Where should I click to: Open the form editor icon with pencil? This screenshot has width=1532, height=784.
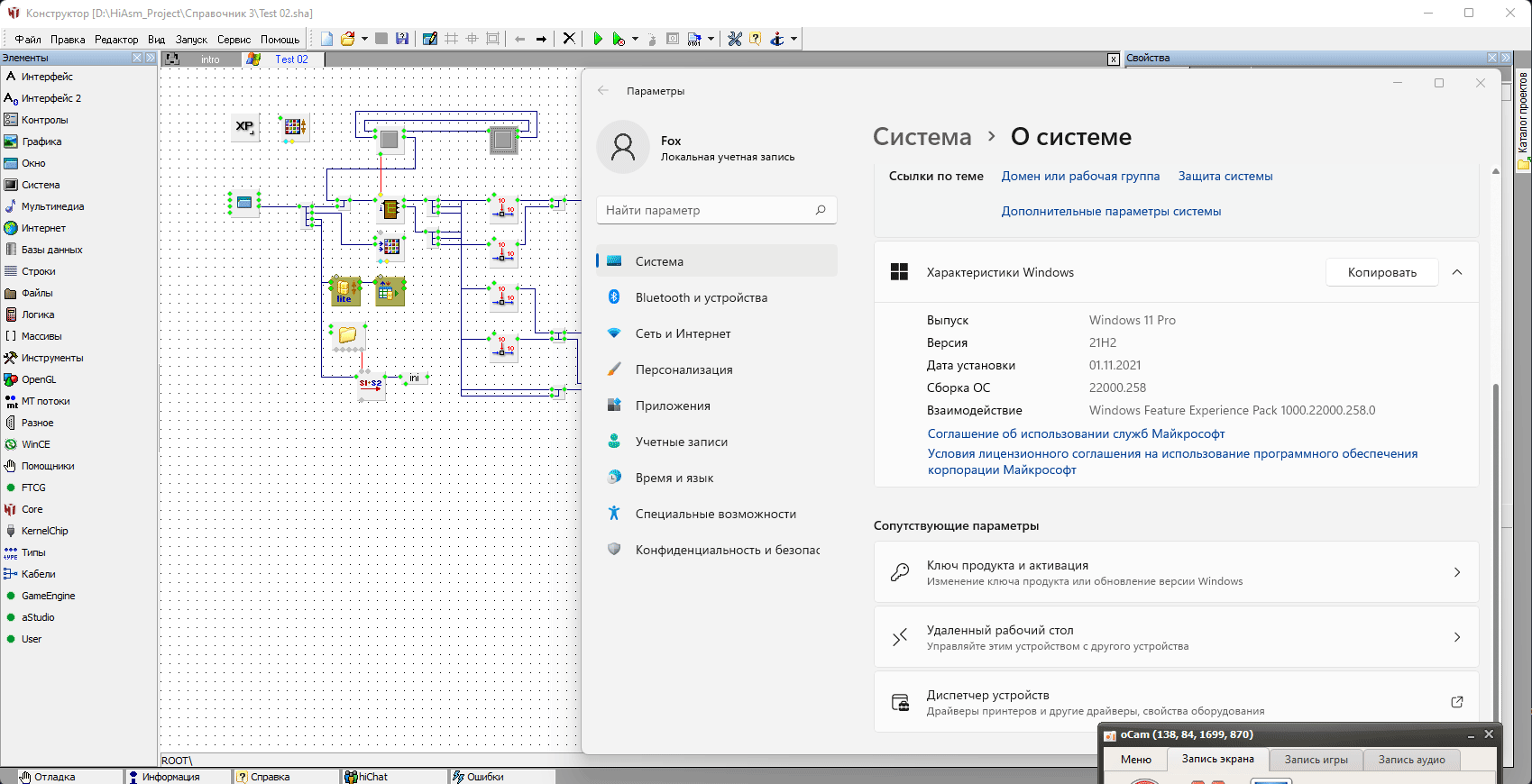[430, 39]
